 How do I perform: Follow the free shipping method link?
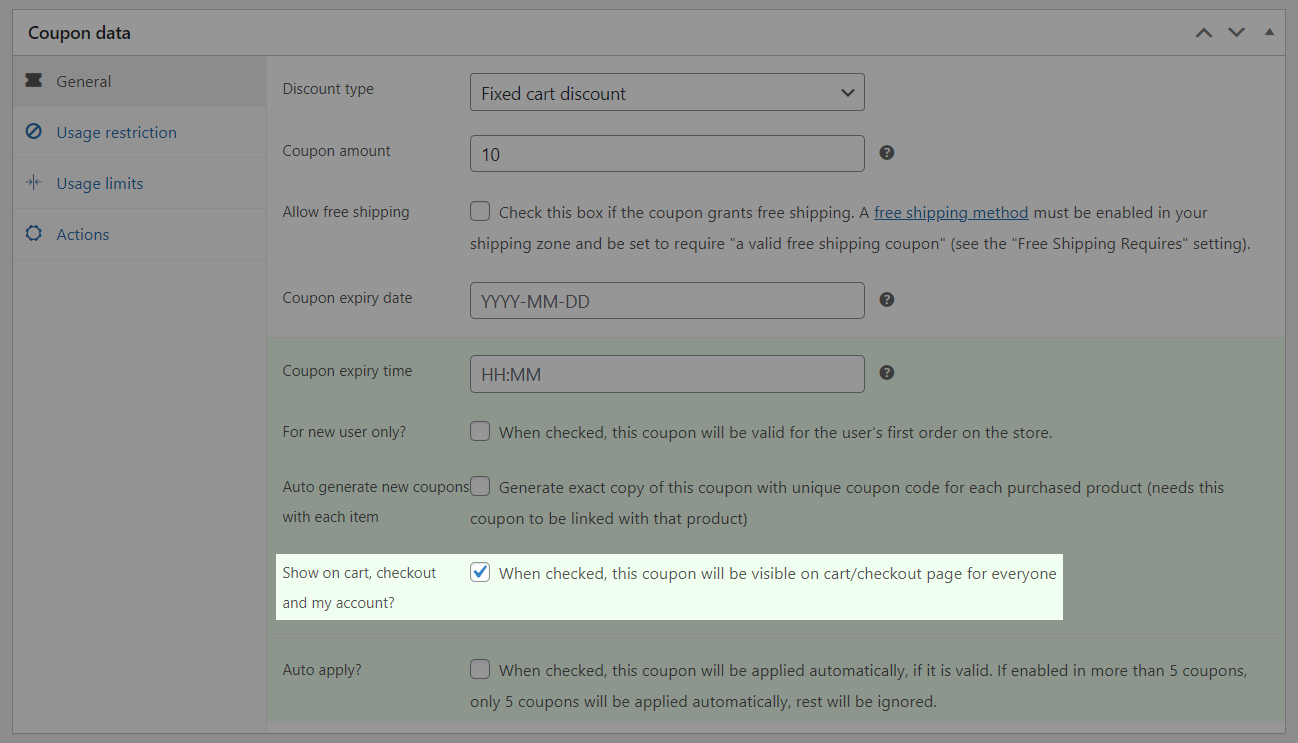point(950,212)
